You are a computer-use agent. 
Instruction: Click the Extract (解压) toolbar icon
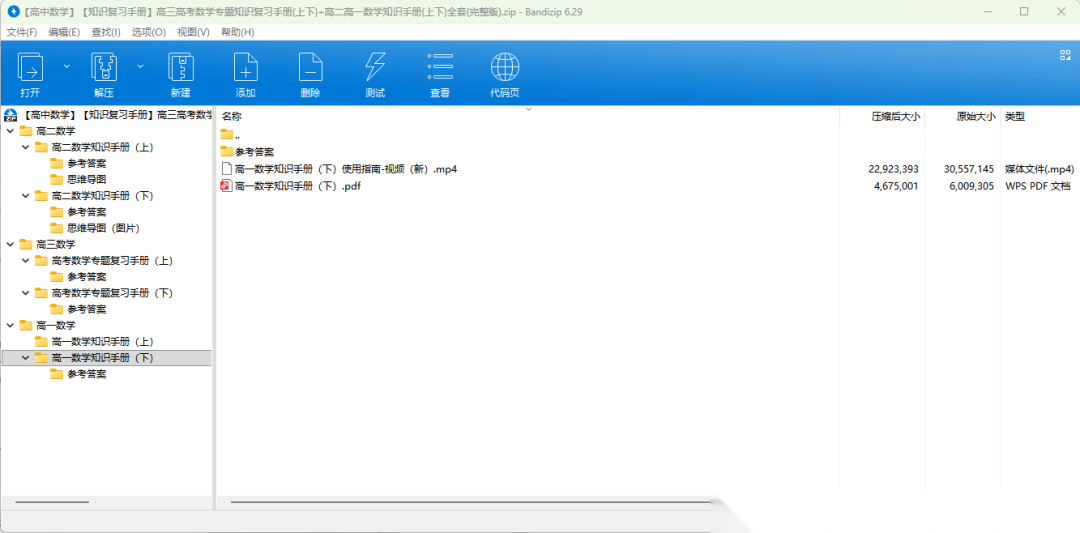tap(104, 68)
